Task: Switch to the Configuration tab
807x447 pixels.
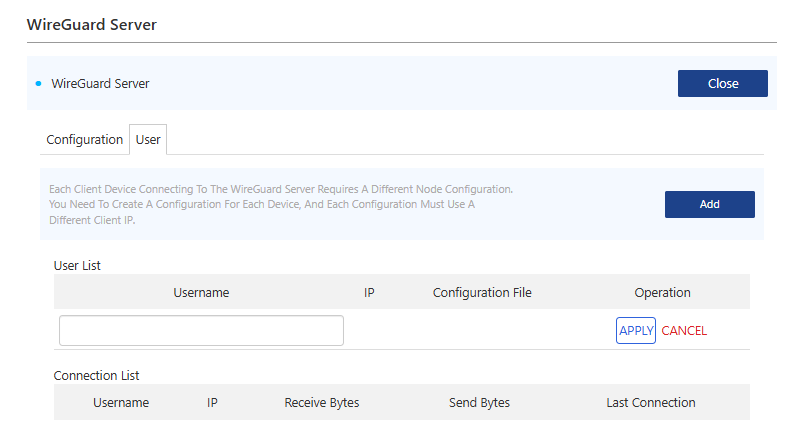Action: coord(85,140)
